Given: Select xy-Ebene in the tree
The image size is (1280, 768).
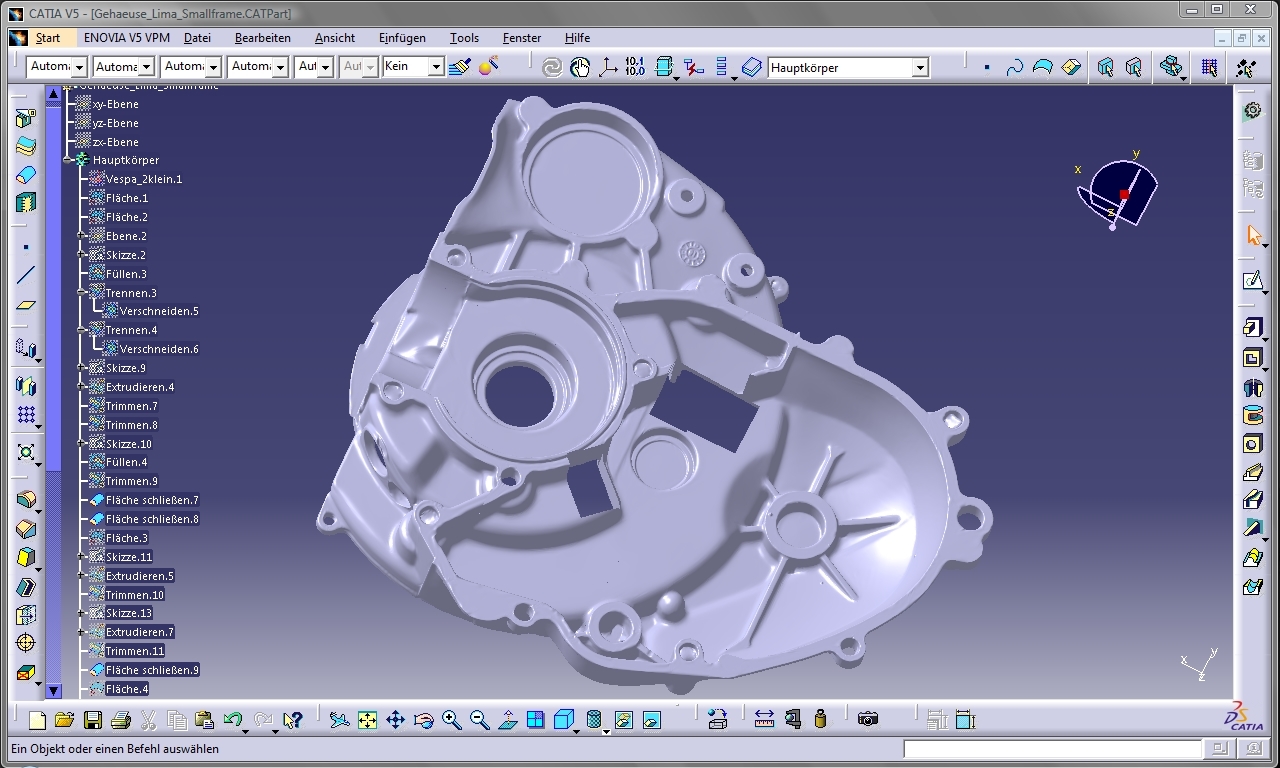Looking at the screenshot, I should pyautogui.click(x=115, y=104).
